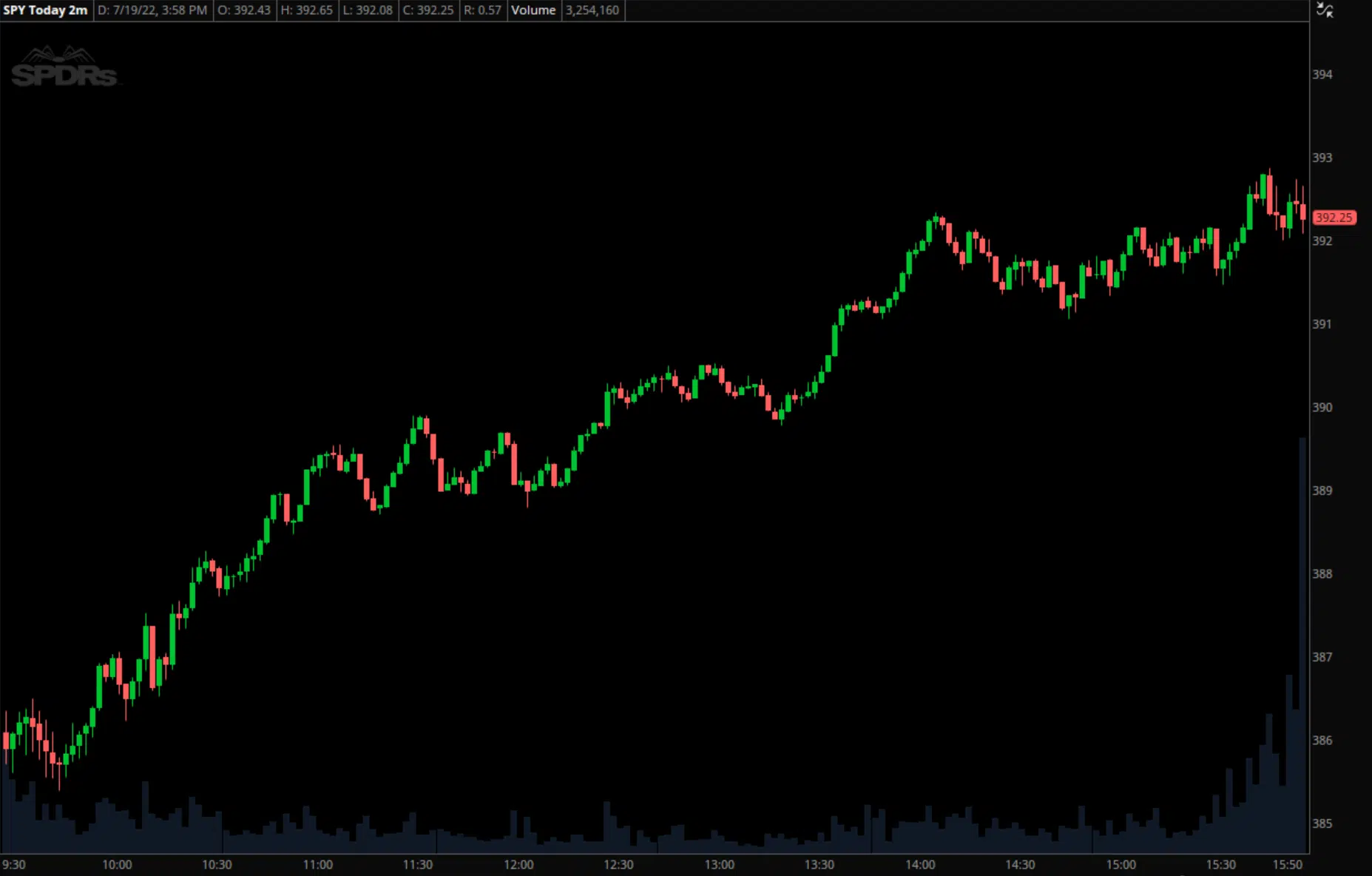Click the 387 price axis label
Viewport: 1372px width, 876px height.
[1322, 657]
